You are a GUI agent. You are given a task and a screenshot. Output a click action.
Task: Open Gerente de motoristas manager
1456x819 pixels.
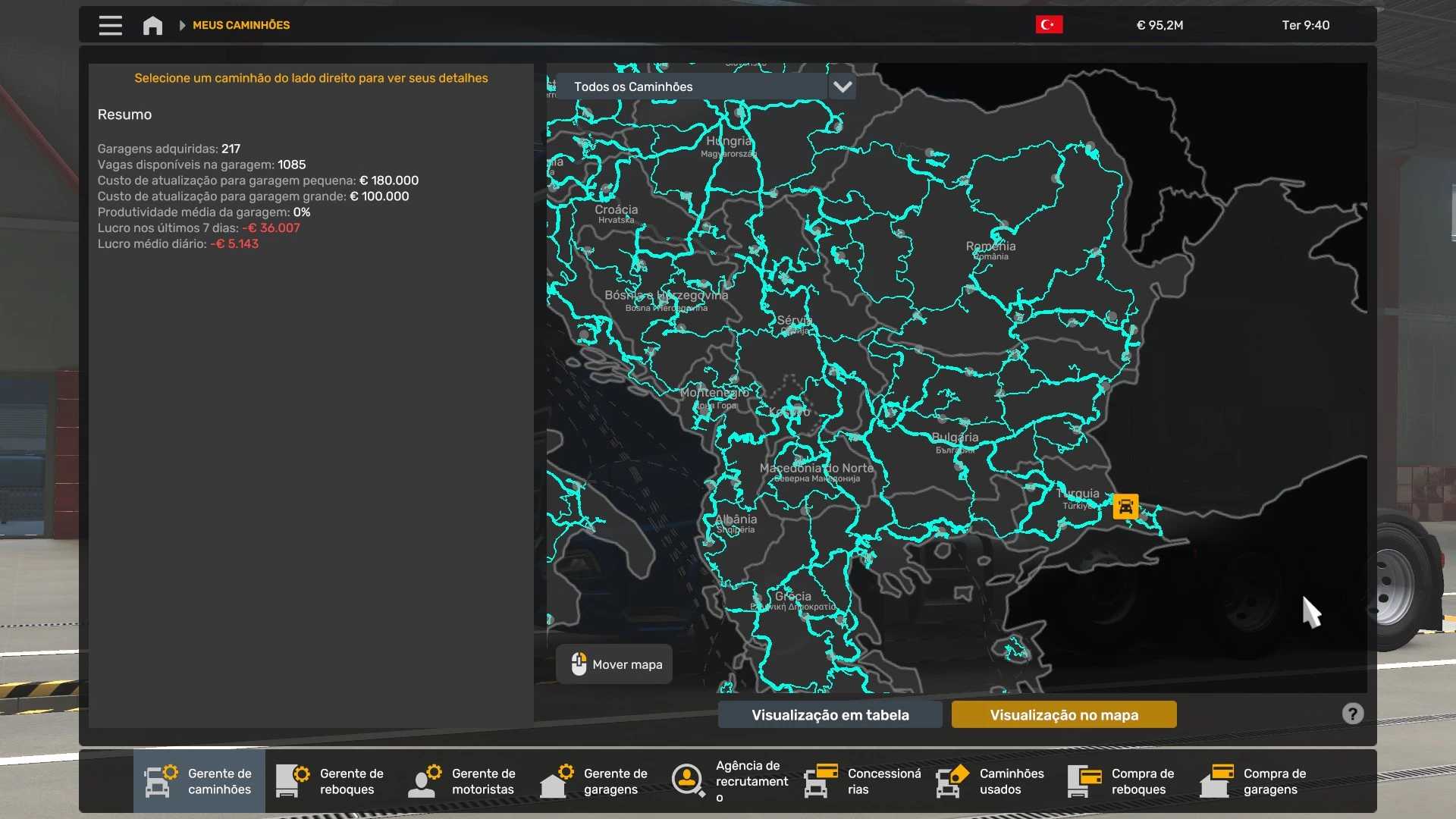tap(463, 781)
